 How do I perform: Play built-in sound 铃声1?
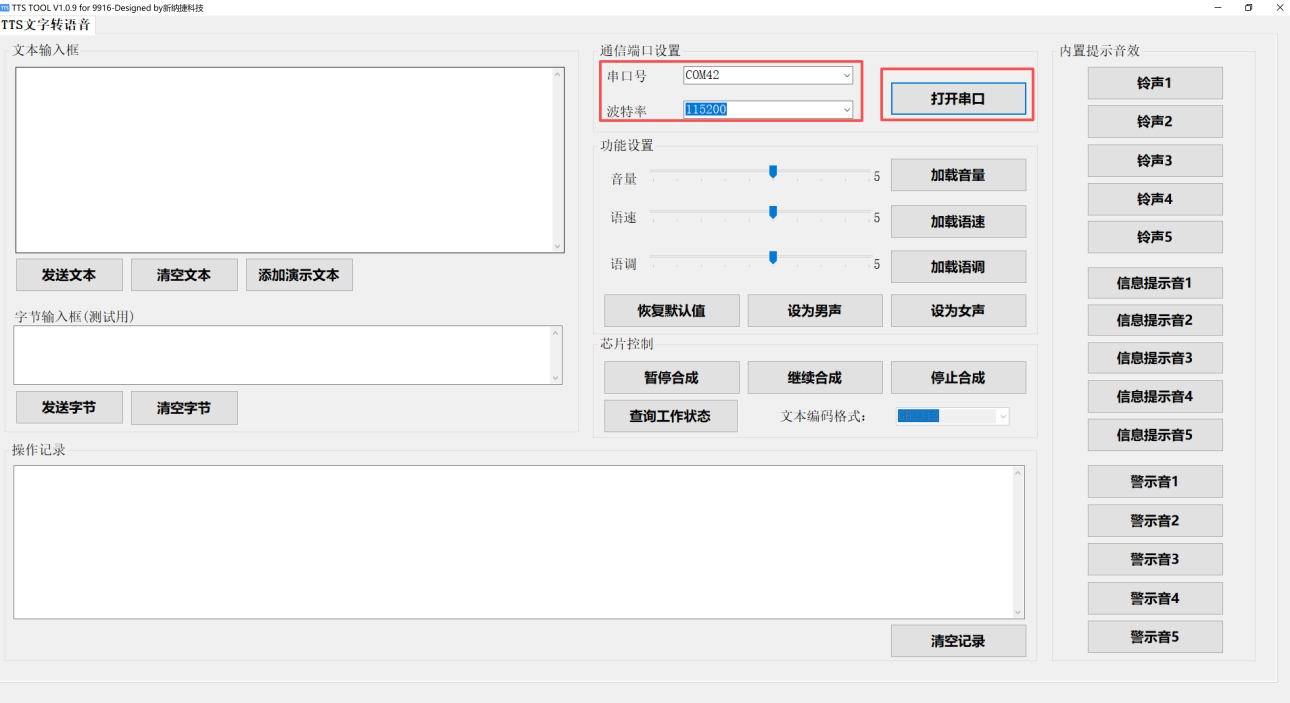click(1154, 83)
